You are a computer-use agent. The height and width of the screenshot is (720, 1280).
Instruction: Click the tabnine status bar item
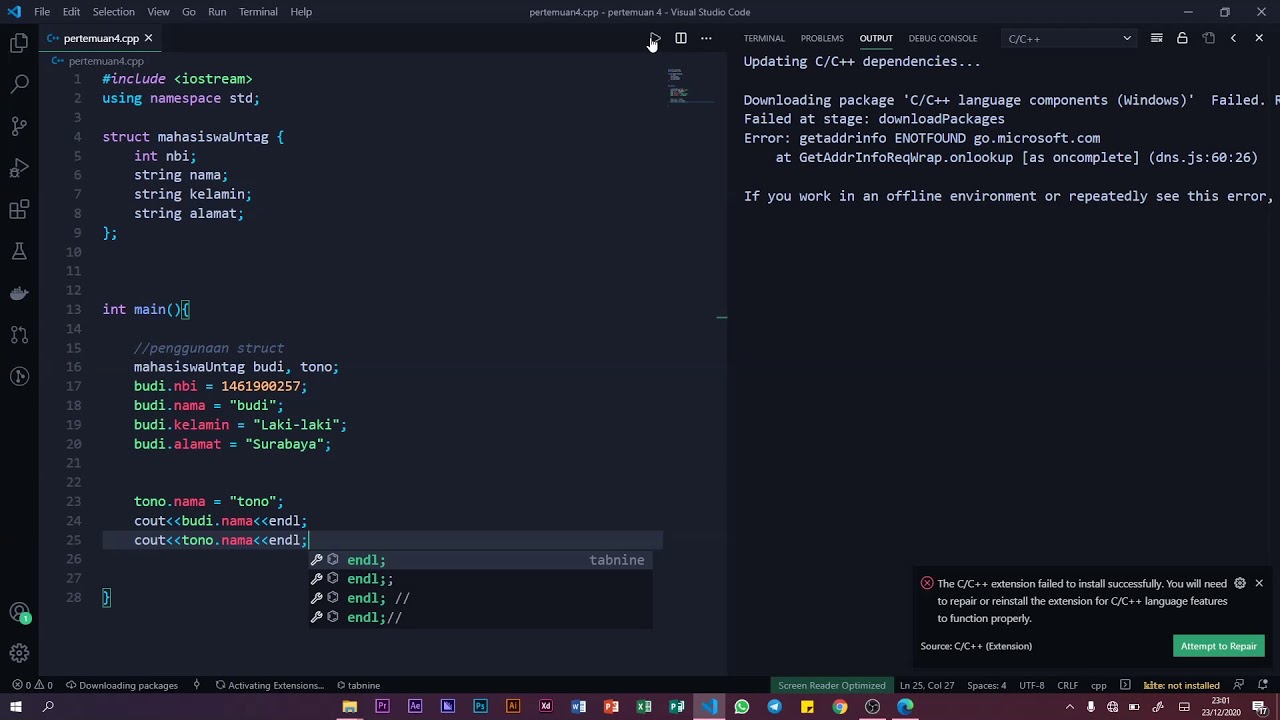pyautogui.click(x=358, y=685)
